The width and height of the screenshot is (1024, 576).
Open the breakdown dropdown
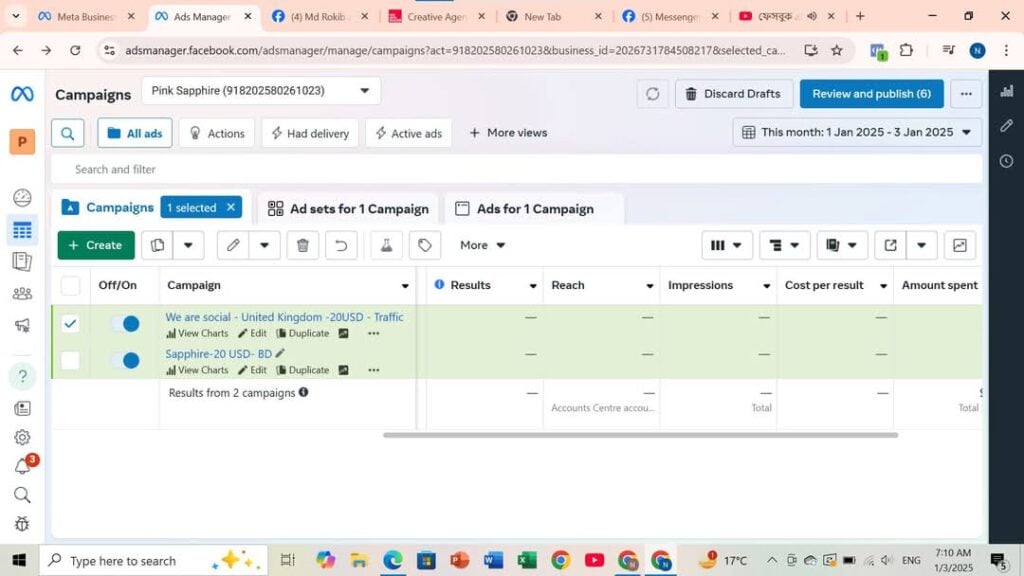click(x=784, y=245)
